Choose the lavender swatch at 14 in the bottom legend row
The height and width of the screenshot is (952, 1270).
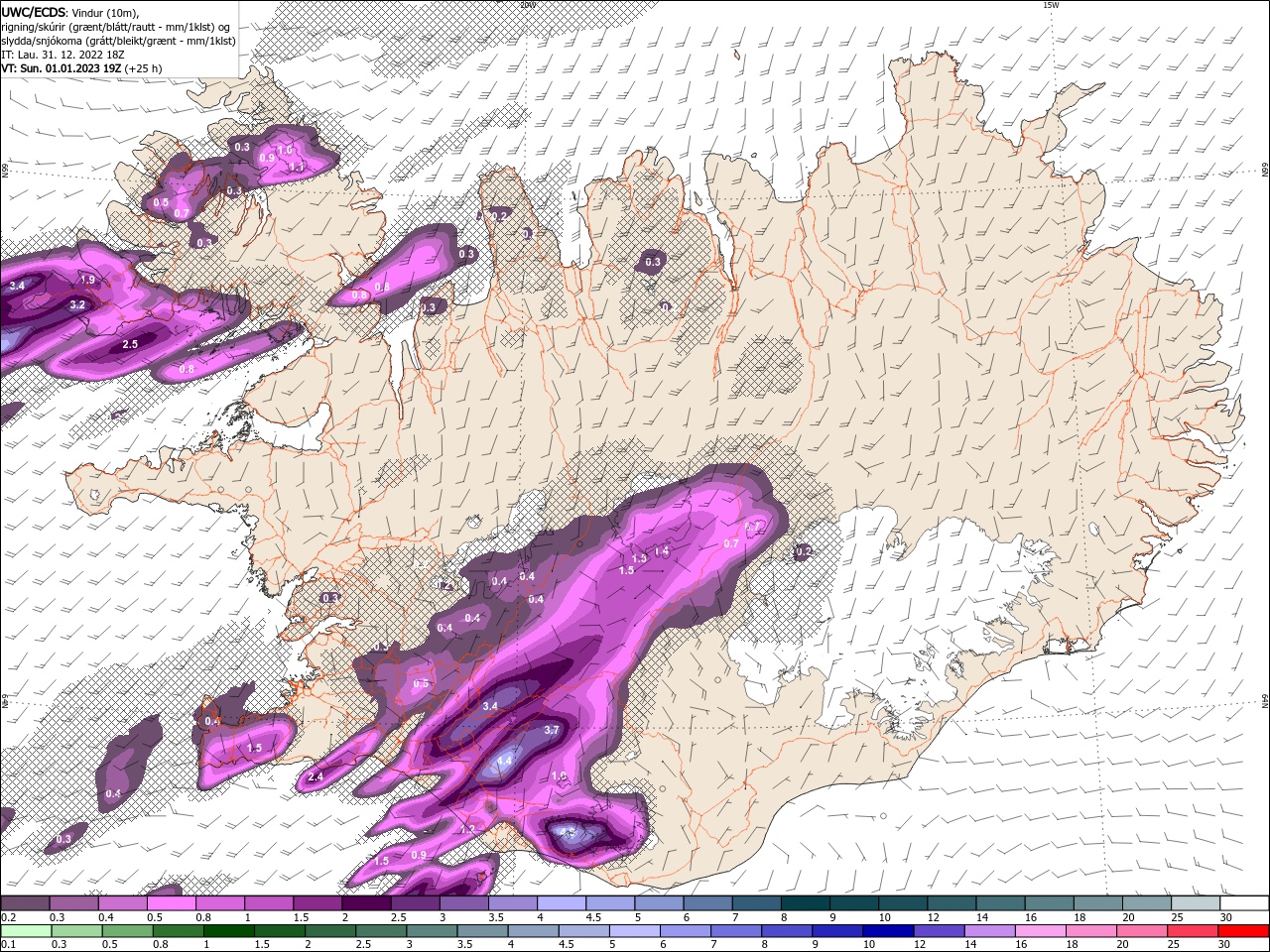[990, 931]
